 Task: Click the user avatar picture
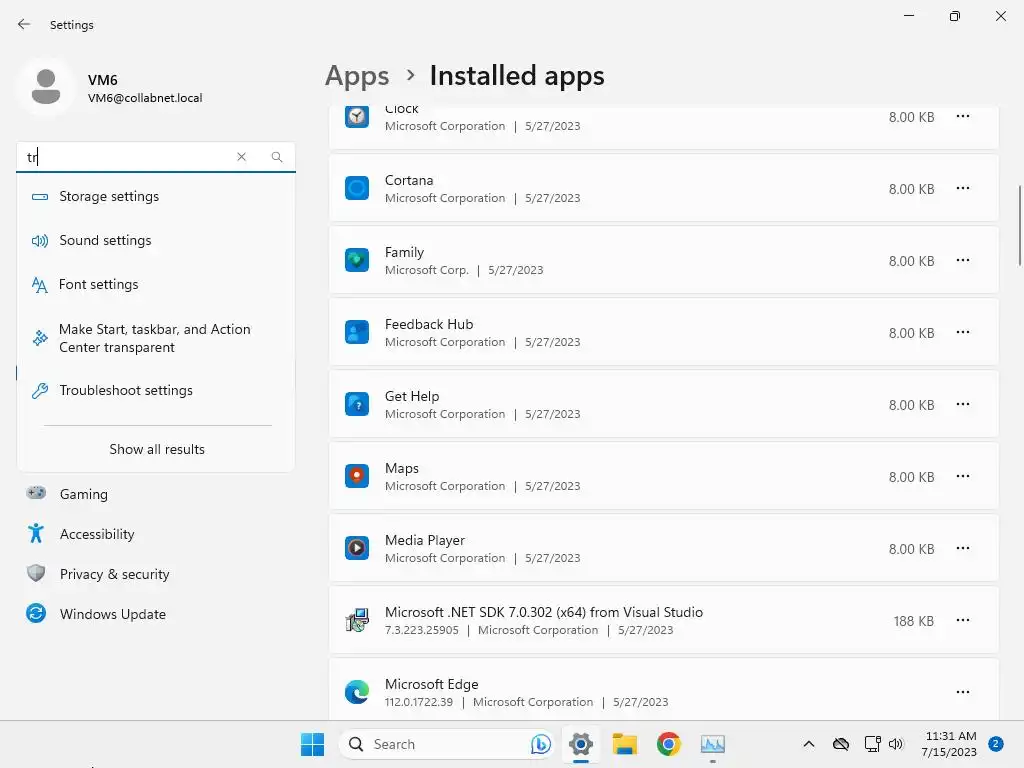[x=46, y=87]
